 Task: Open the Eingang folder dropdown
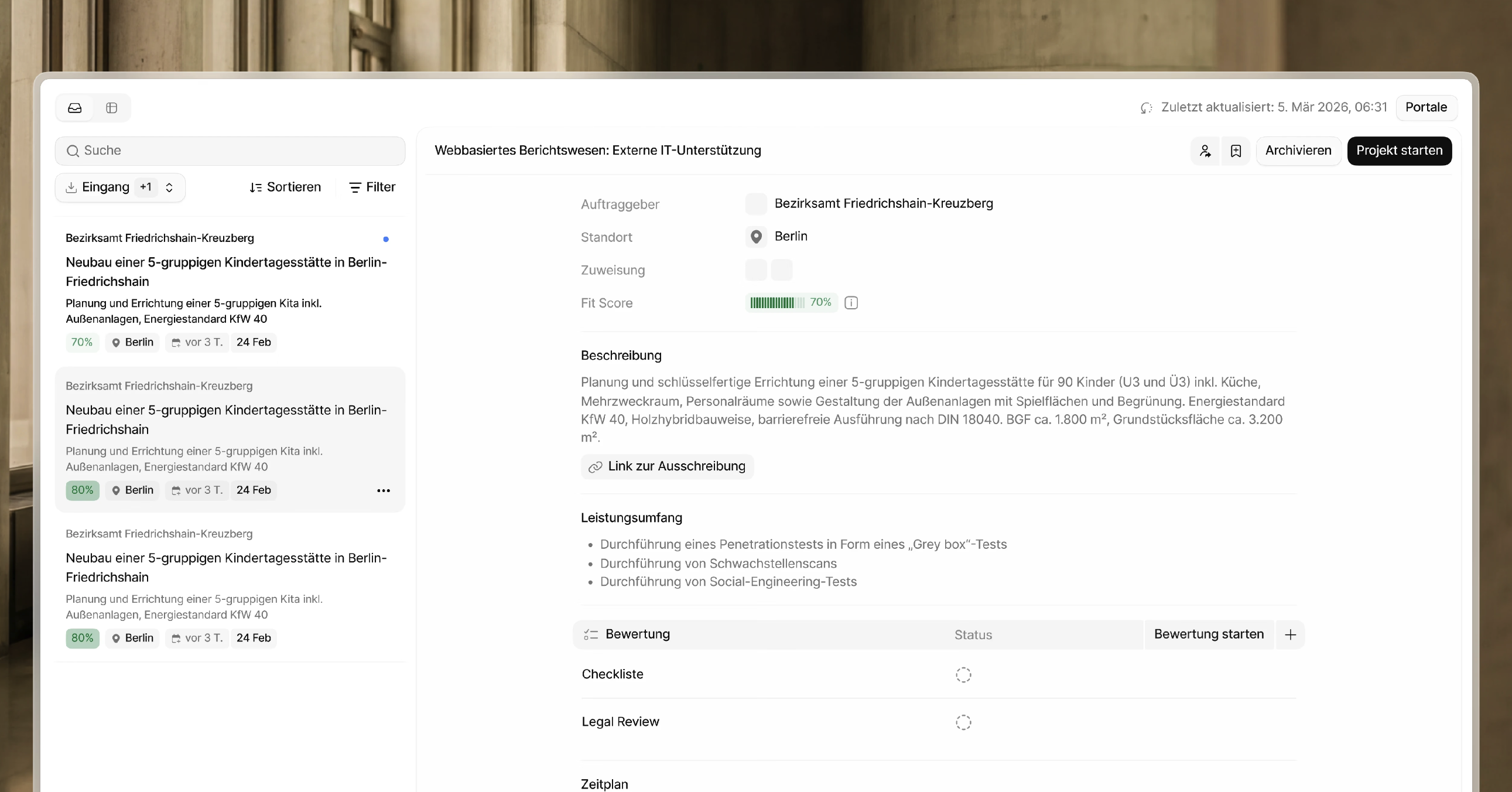120,187
